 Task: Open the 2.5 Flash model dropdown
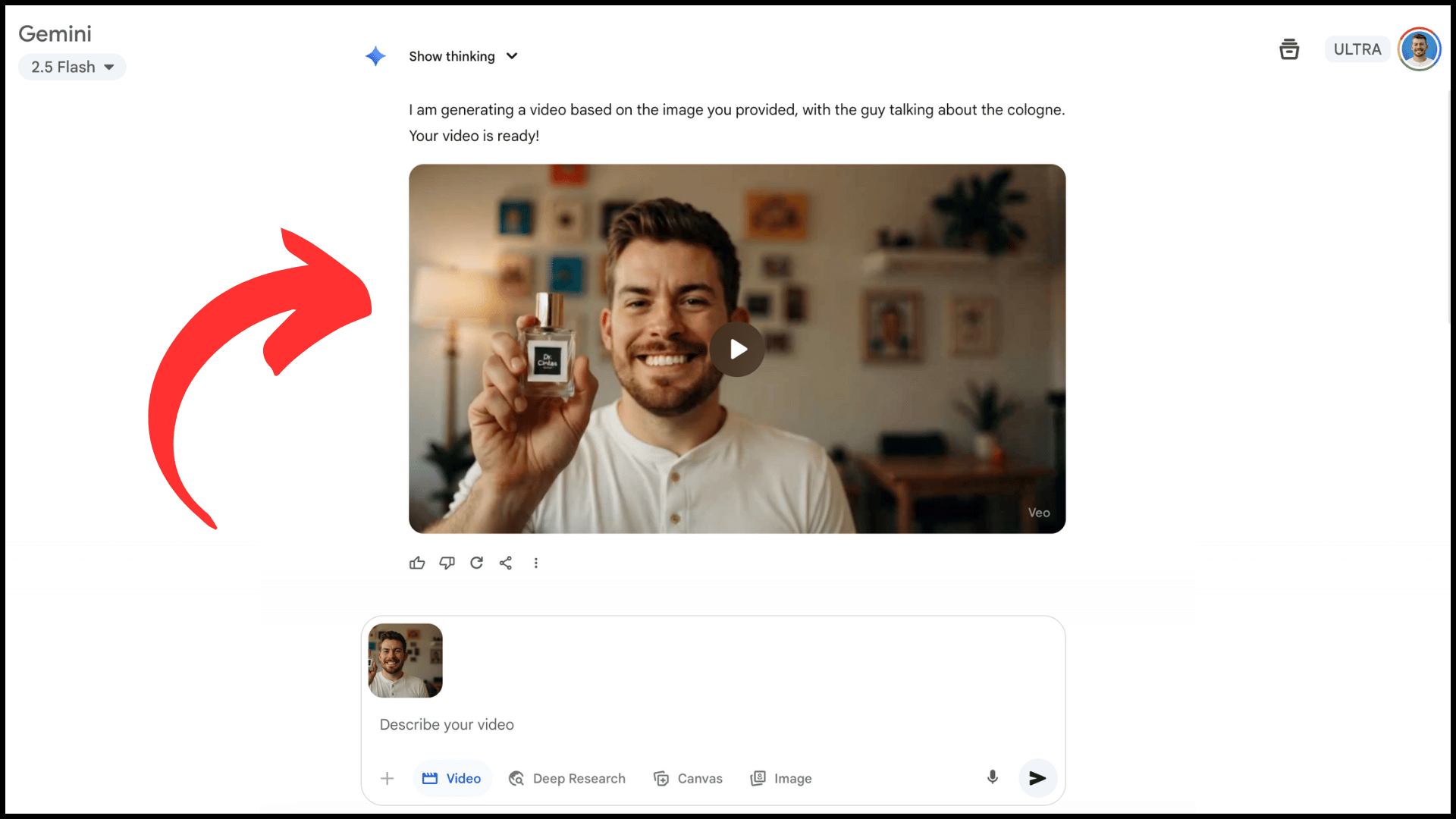[72, 67]
